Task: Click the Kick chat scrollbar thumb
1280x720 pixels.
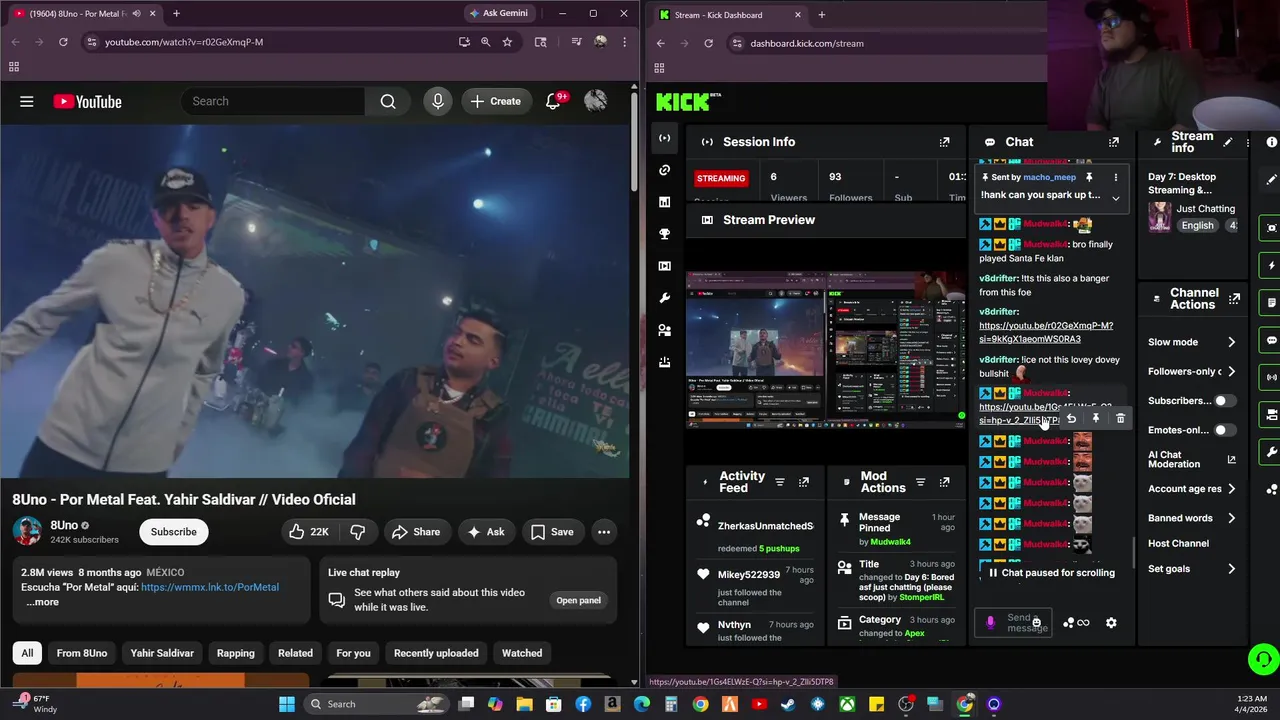Action: [x=1132, y=553]
